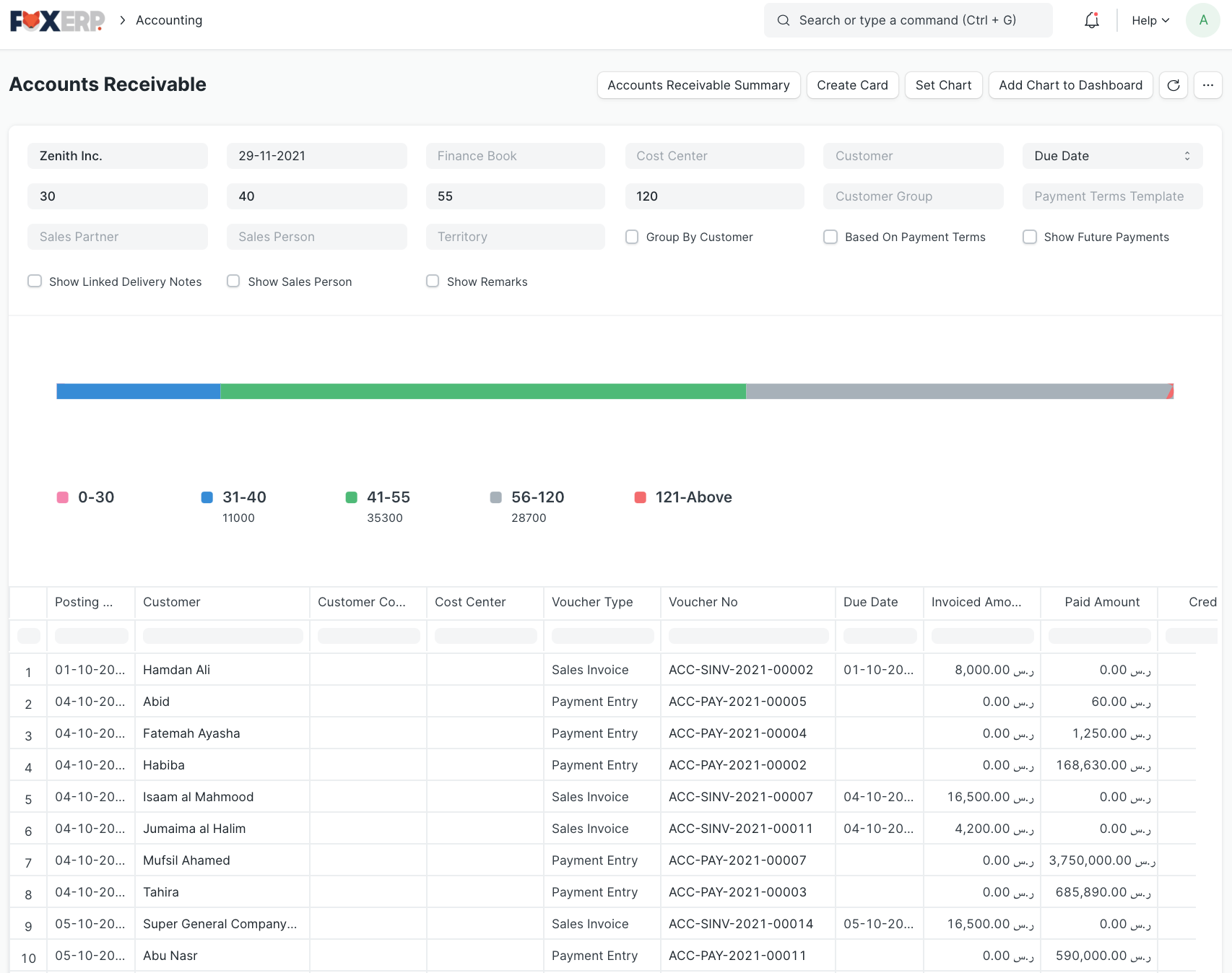Check the Show Remarks box
Screen dimensions: 1232x973
click(x=433, y=282)
